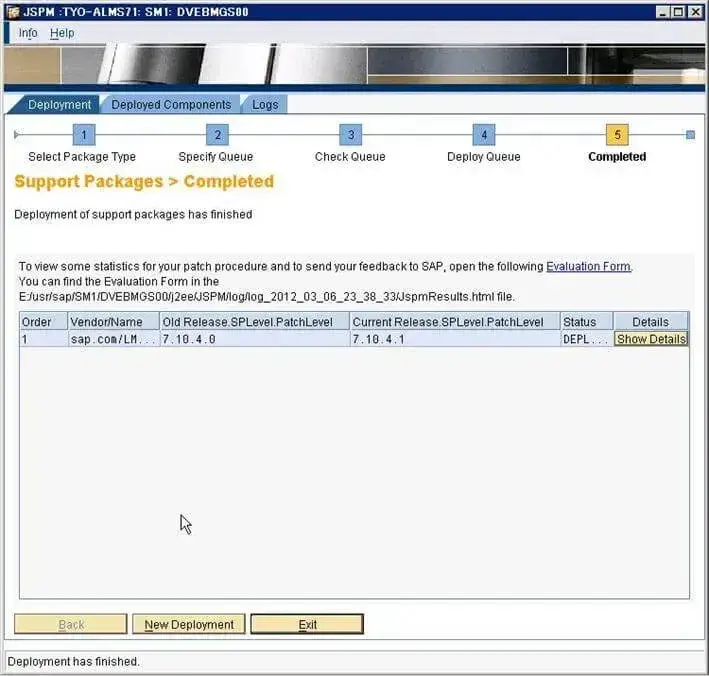Click step 1 Select Package Type box
Screen dimensions: 709x676
point(84,135)
